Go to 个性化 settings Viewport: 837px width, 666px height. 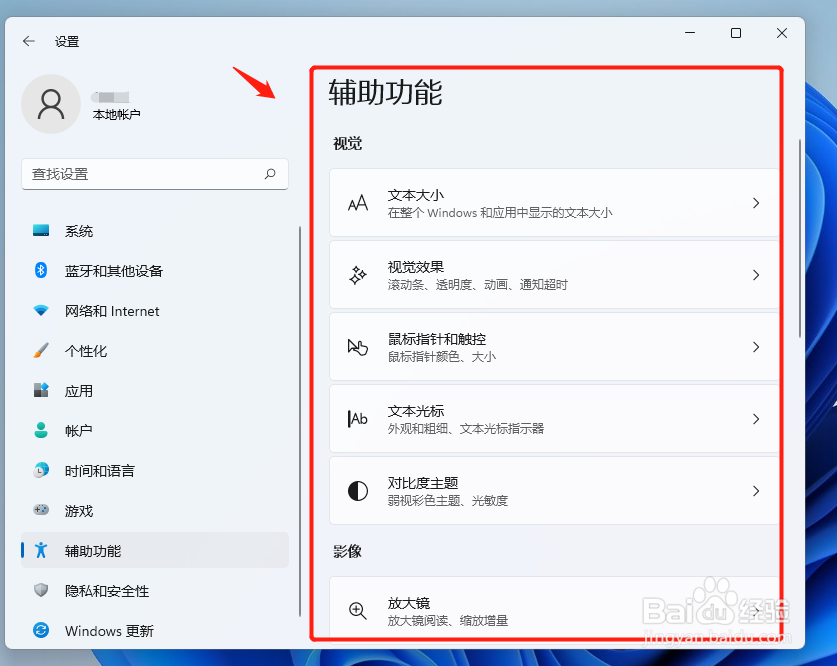pos(155,351)
